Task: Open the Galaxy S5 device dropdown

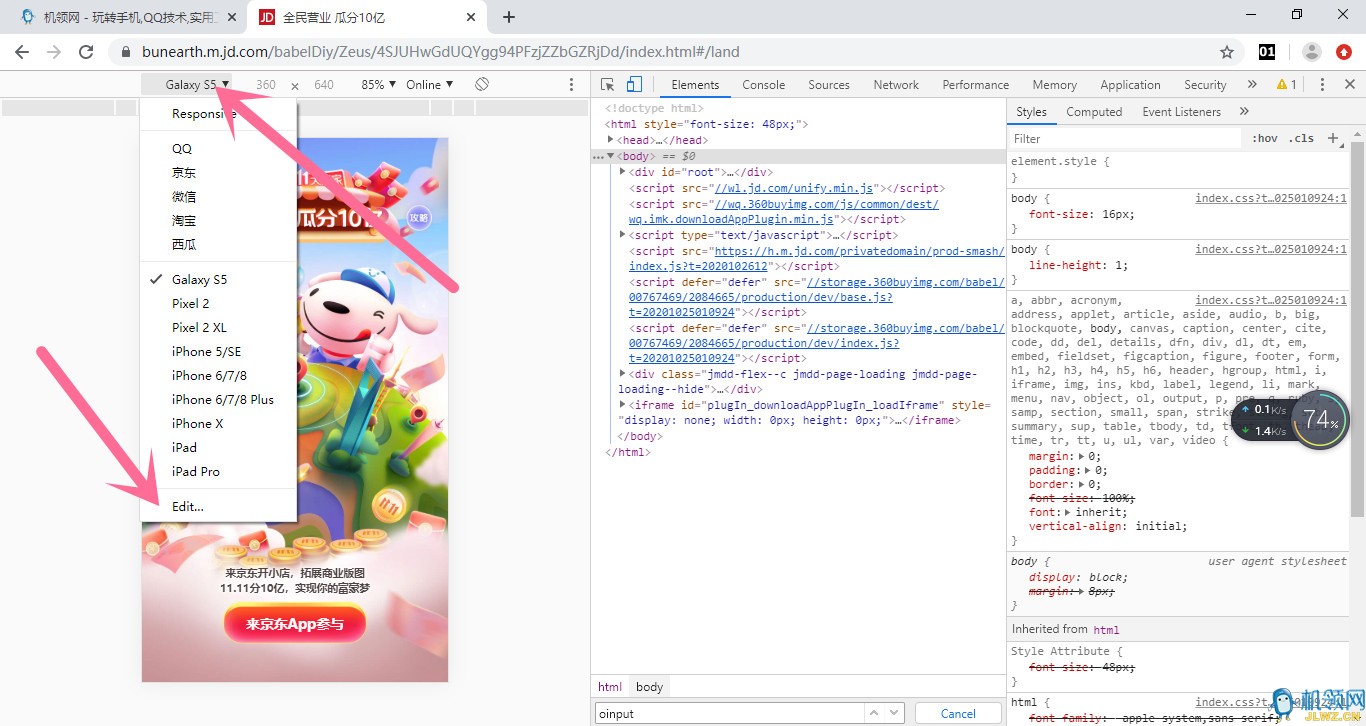Action: pos(198,85)
